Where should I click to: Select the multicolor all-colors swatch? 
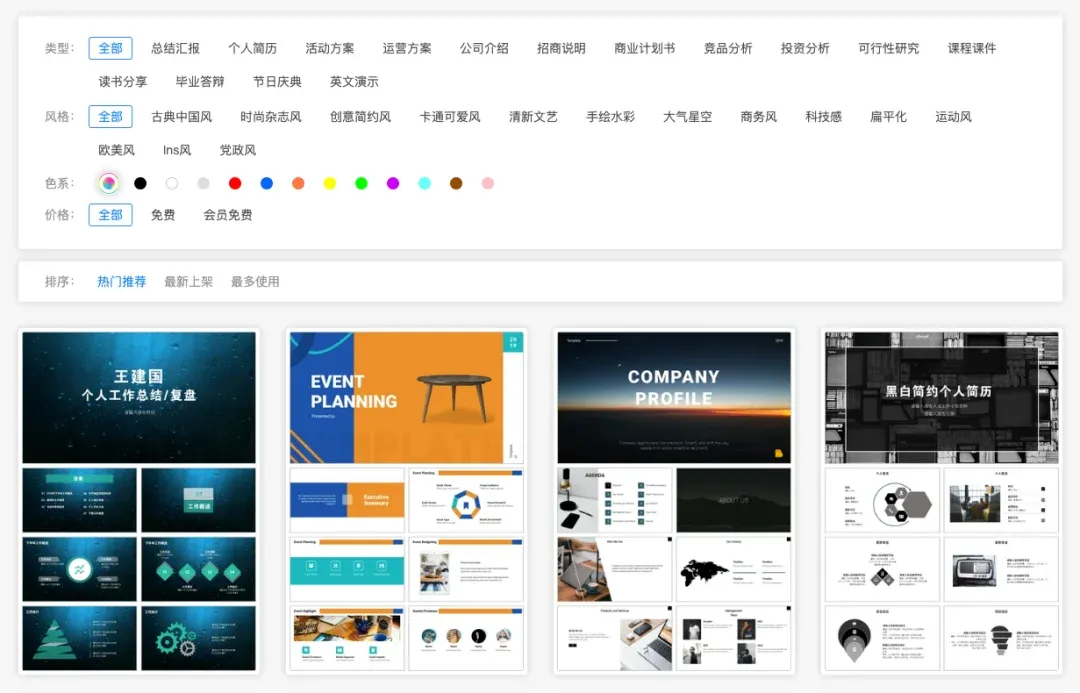pyautogui.click(x=109, y=183)
